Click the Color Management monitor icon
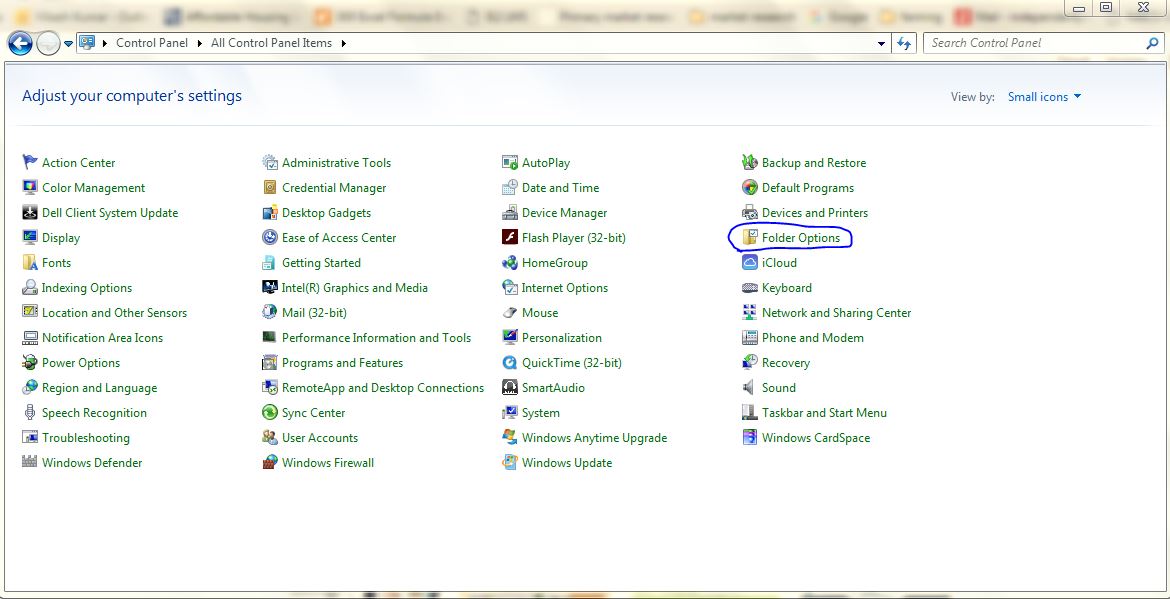 tap(30, 187)
